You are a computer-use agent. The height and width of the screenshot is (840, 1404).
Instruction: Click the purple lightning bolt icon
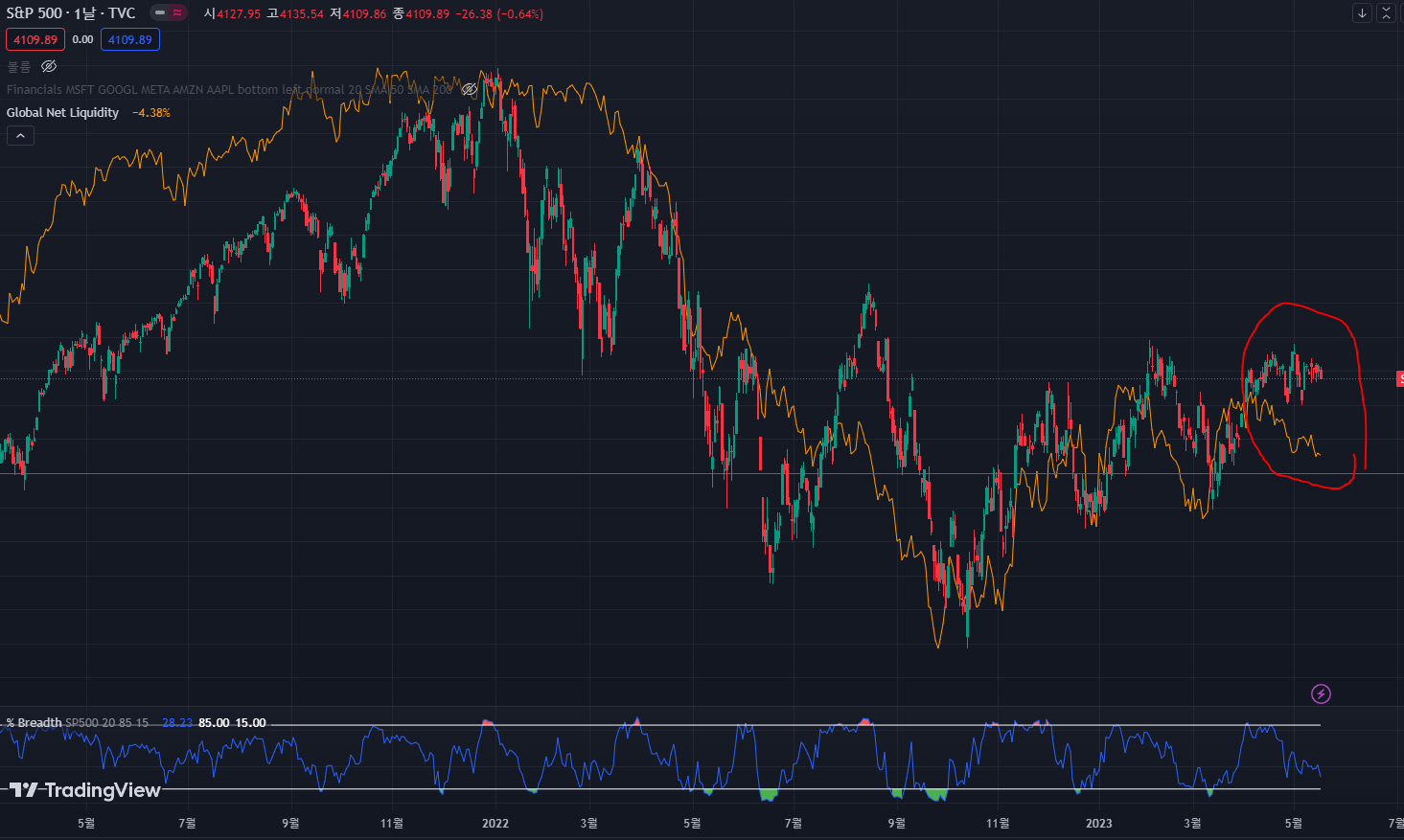tap(1322, 693)
